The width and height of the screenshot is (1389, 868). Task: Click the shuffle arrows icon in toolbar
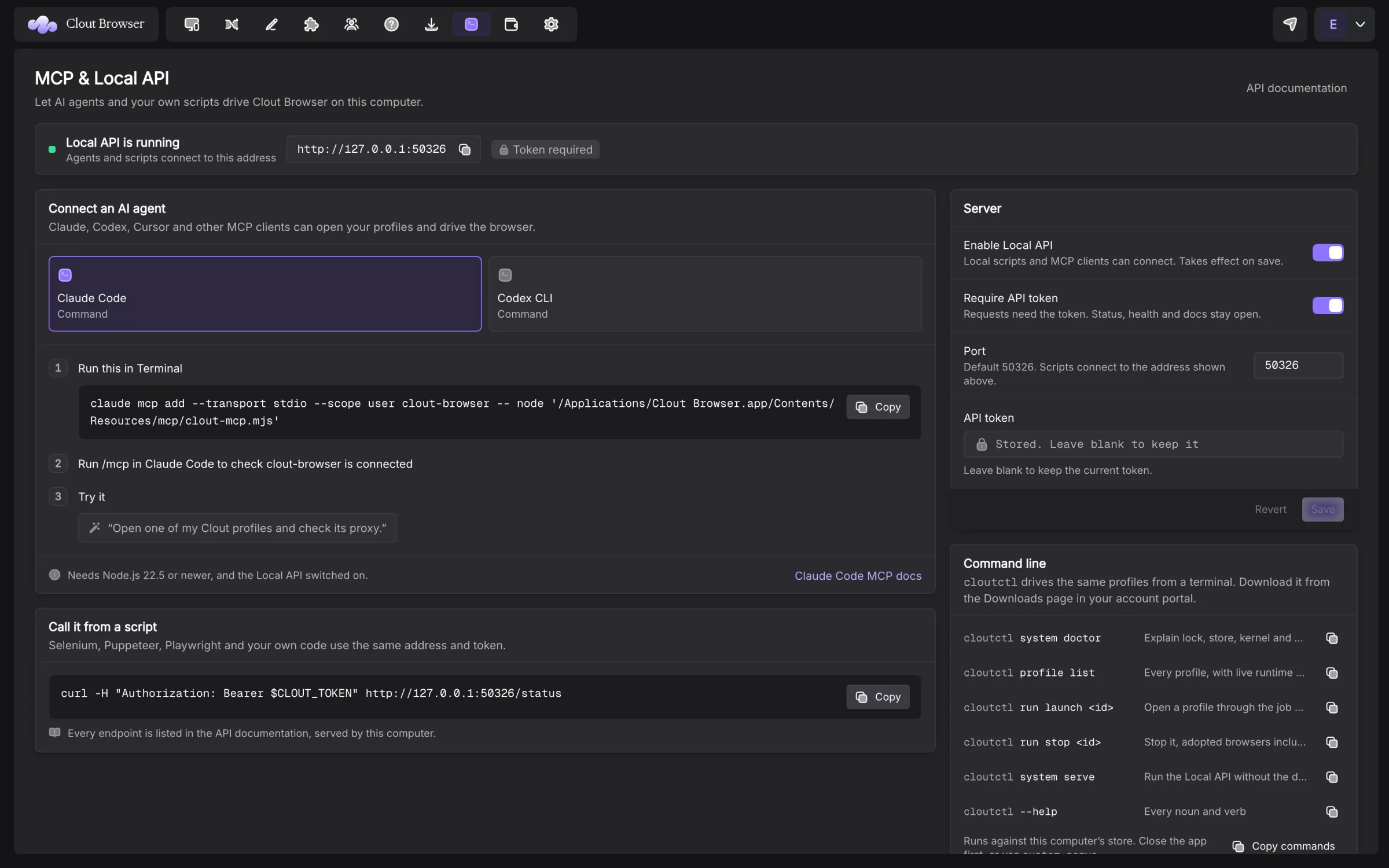click(x=231, y=24)
